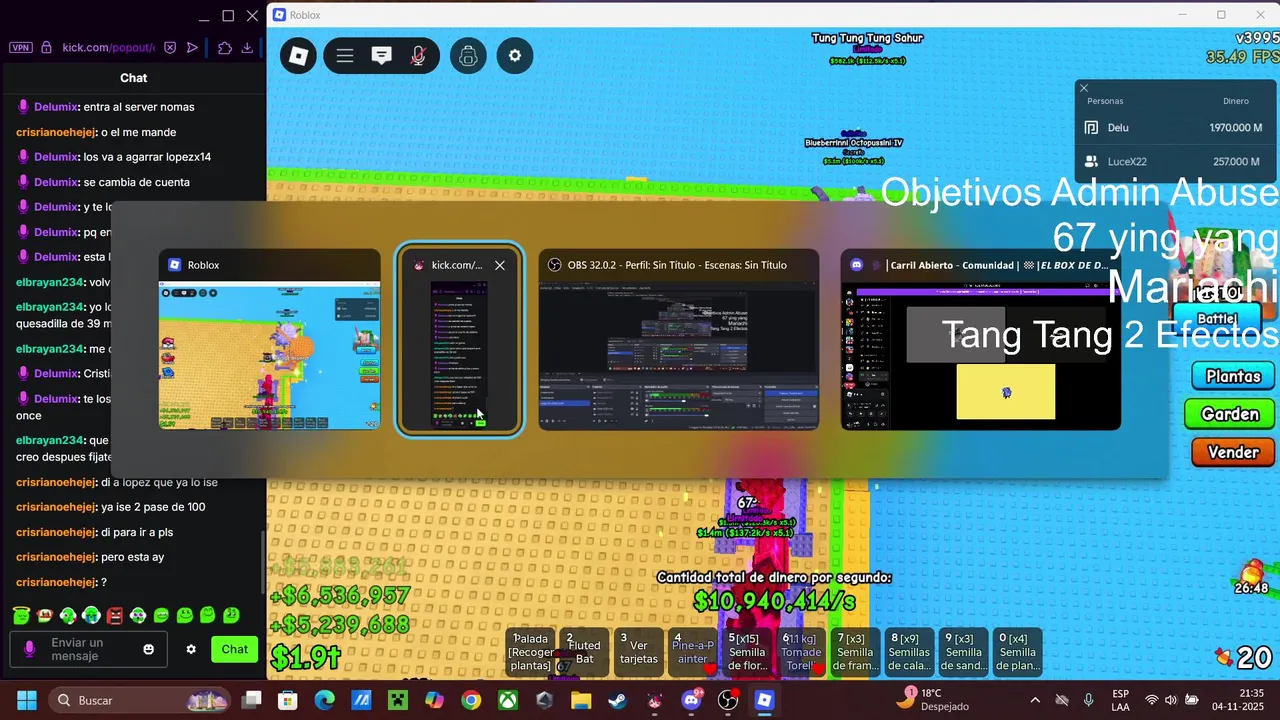Click the green Chat send button
Image resolution: width=1280 pixels, height=720 pixels.
(235, 649)
